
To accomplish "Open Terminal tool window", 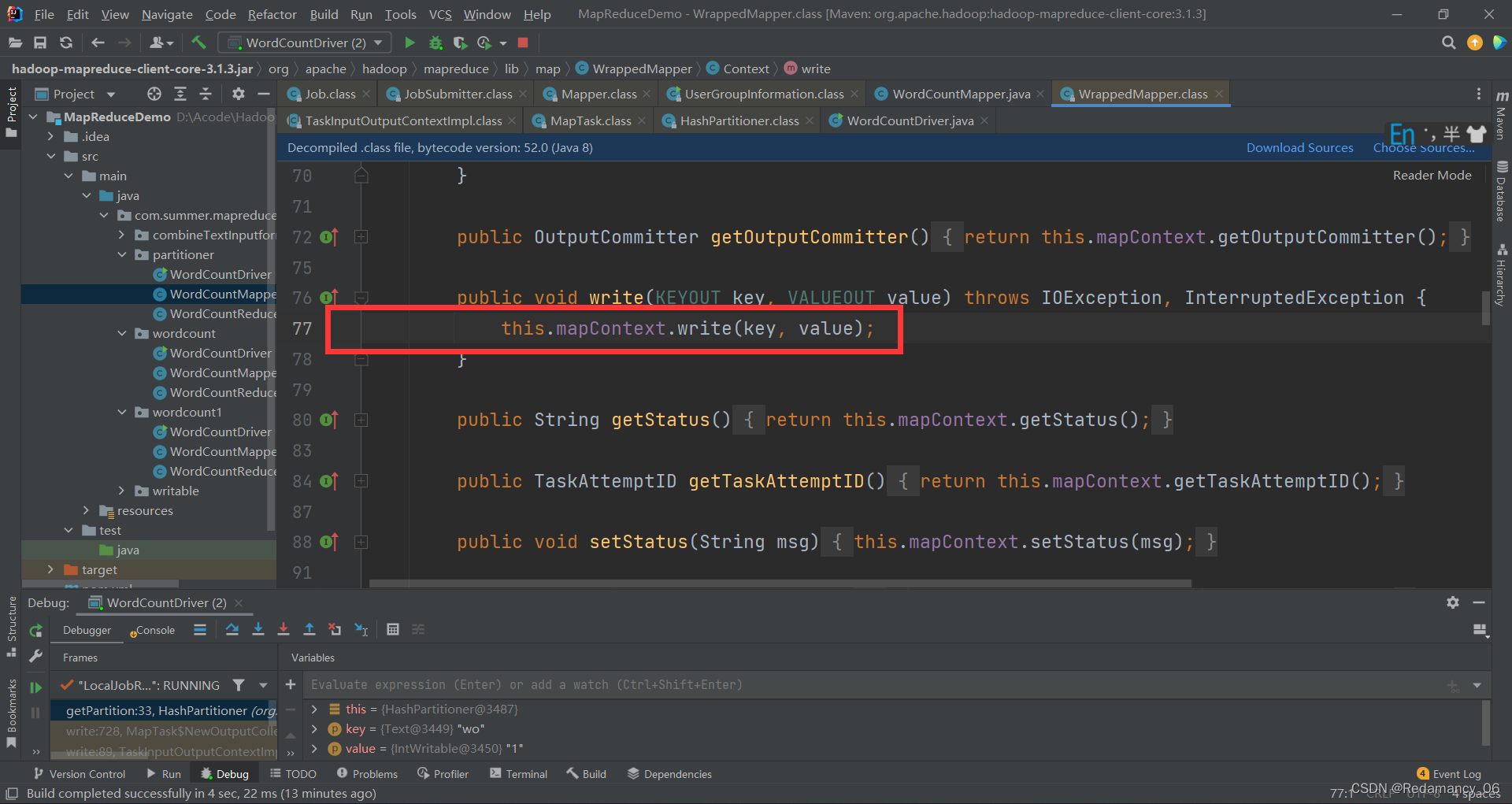I will pos(518,774).
